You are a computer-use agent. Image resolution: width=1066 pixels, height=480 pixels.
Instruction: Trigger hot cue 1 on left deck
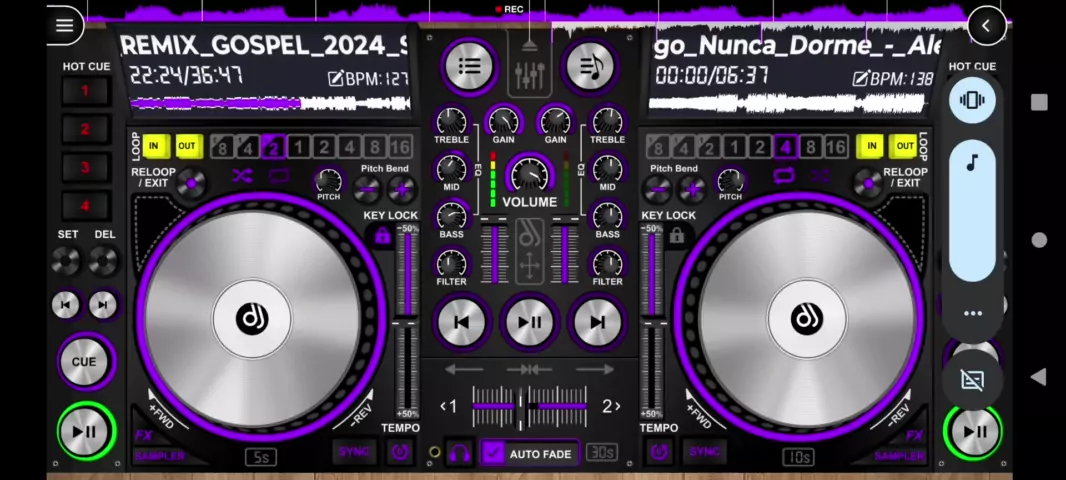(85, 91)
